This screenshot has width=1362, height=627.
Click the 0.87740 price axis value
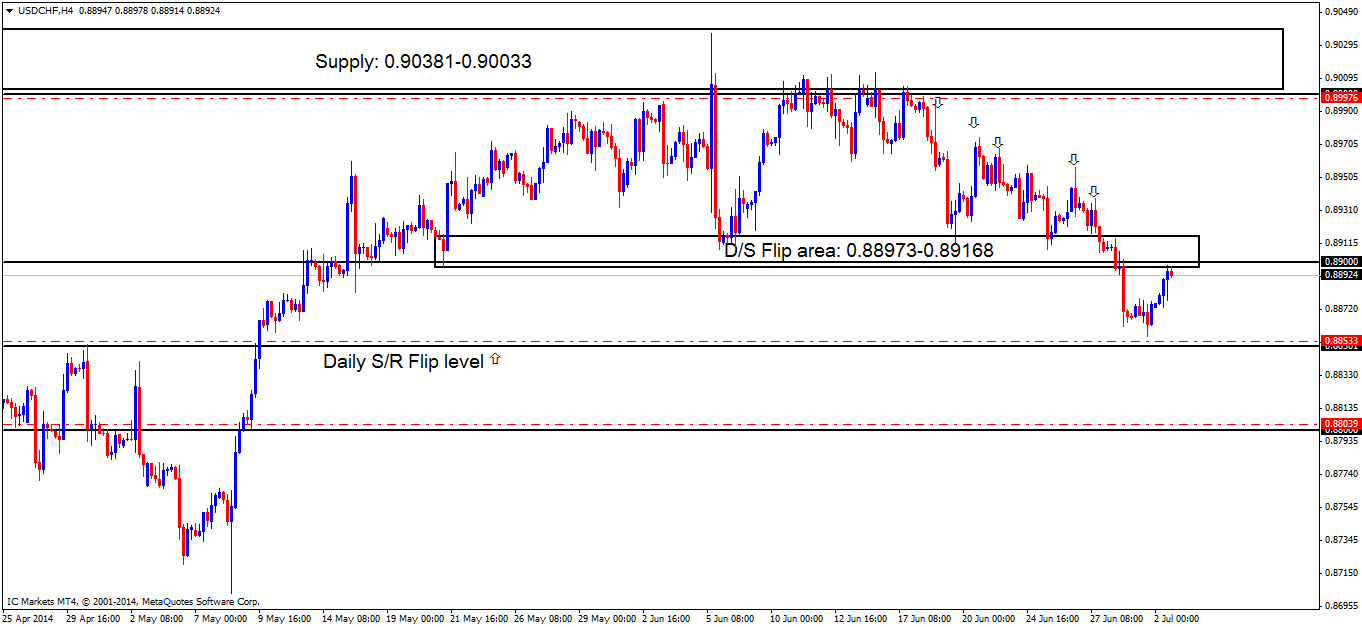1341,474
